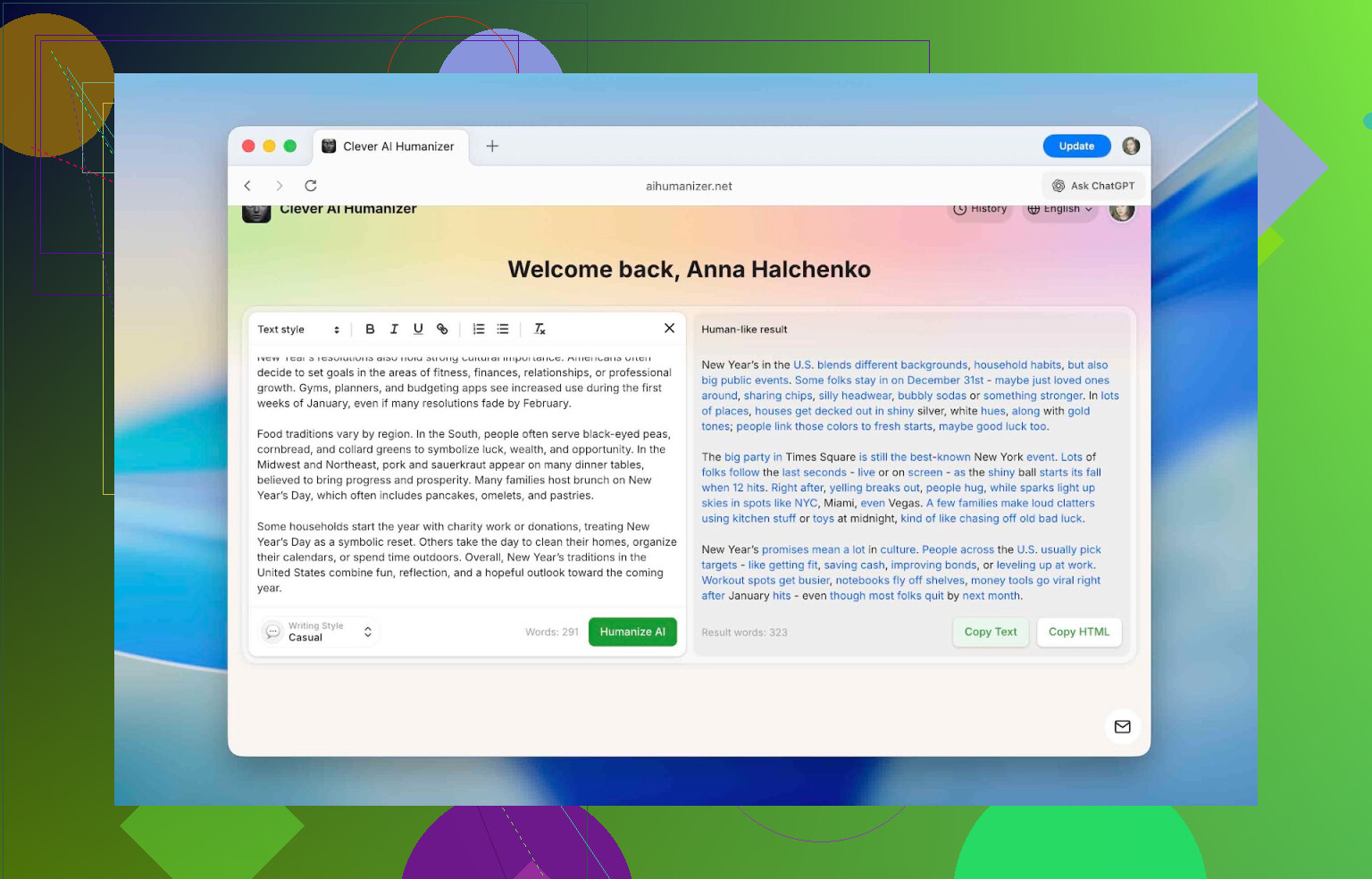The height and width of the screenshot is (879, 1372).
Task: Create a numbered list
Action: [x=479, y=329]
